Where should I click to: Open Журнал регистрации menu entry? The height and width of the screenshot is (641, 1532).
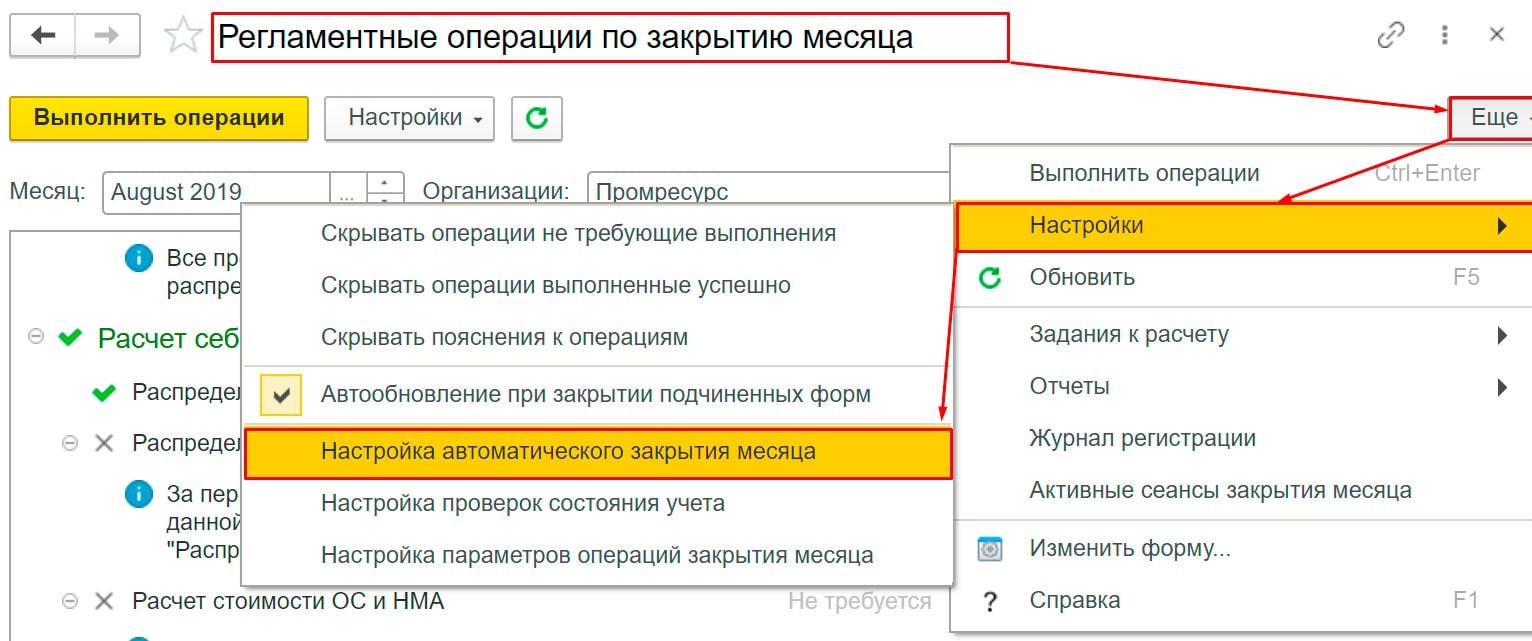coord(1142,438)
